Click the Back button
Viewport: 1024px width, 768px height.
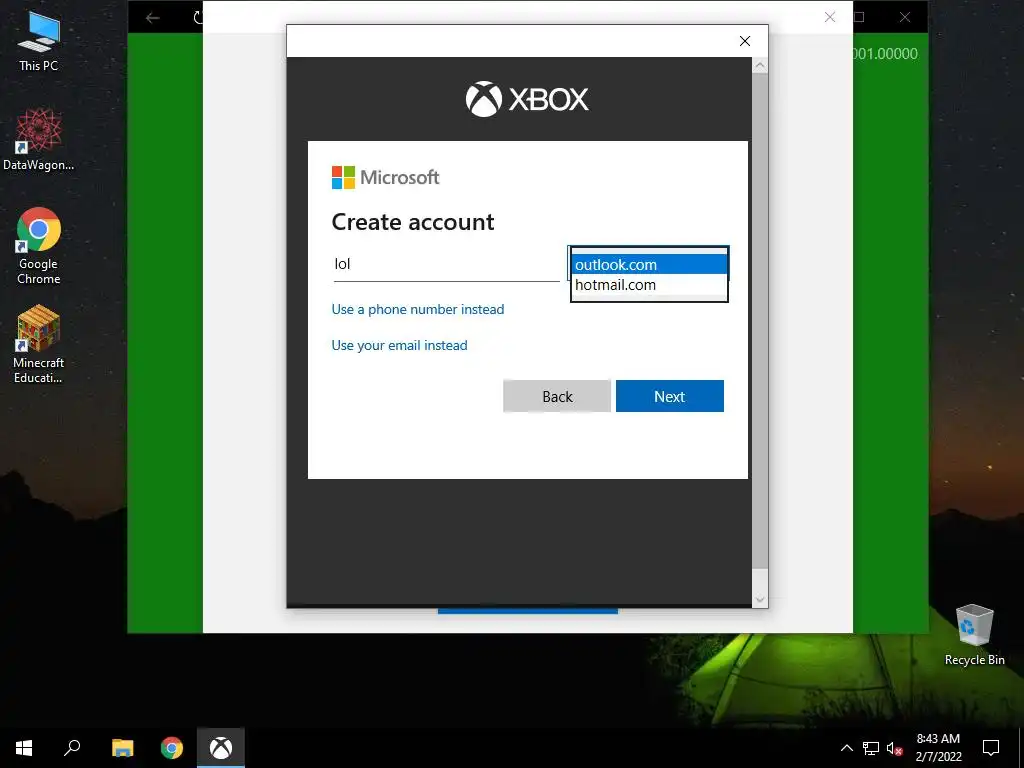pyautogui.click(x=557, y=396)
